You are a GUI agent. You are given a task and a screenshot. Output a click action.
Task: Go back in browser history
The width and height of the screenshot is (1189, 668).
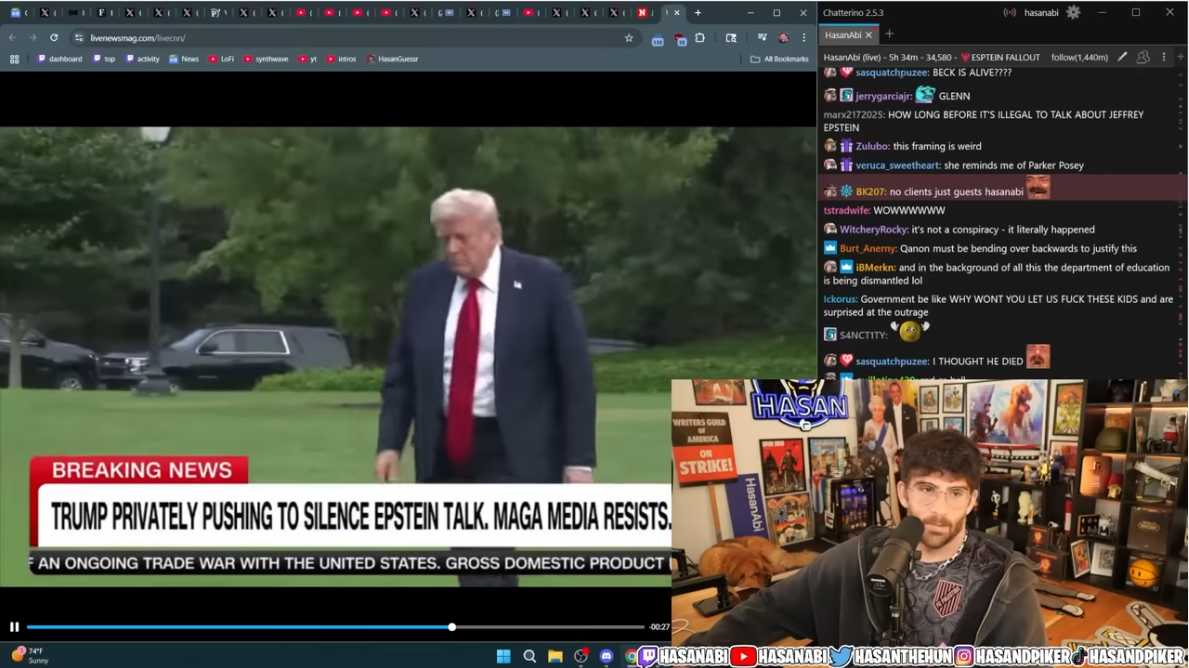point(12,37)
